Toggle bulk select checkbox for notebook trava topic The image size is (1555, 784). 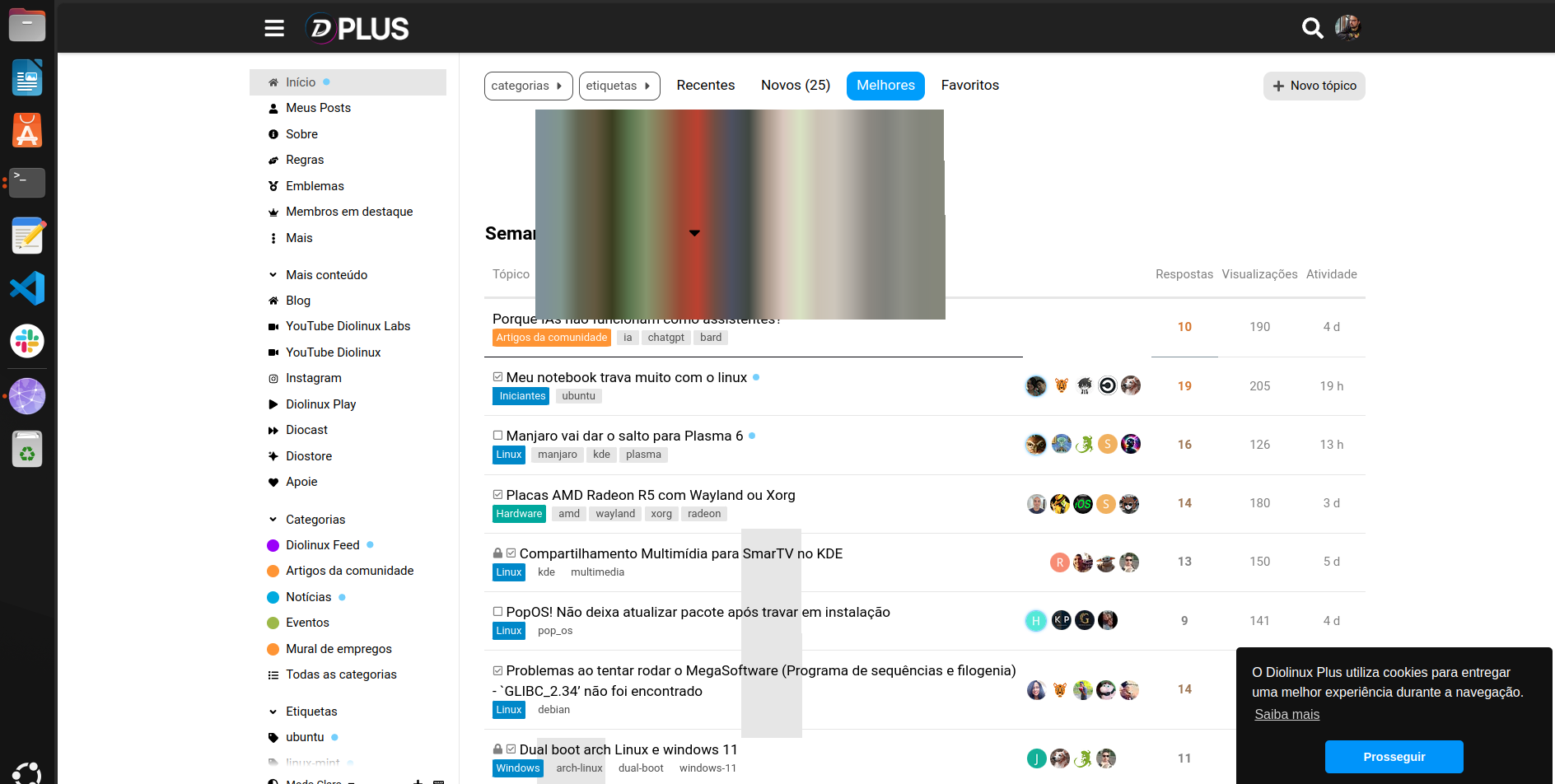[497, 377]
